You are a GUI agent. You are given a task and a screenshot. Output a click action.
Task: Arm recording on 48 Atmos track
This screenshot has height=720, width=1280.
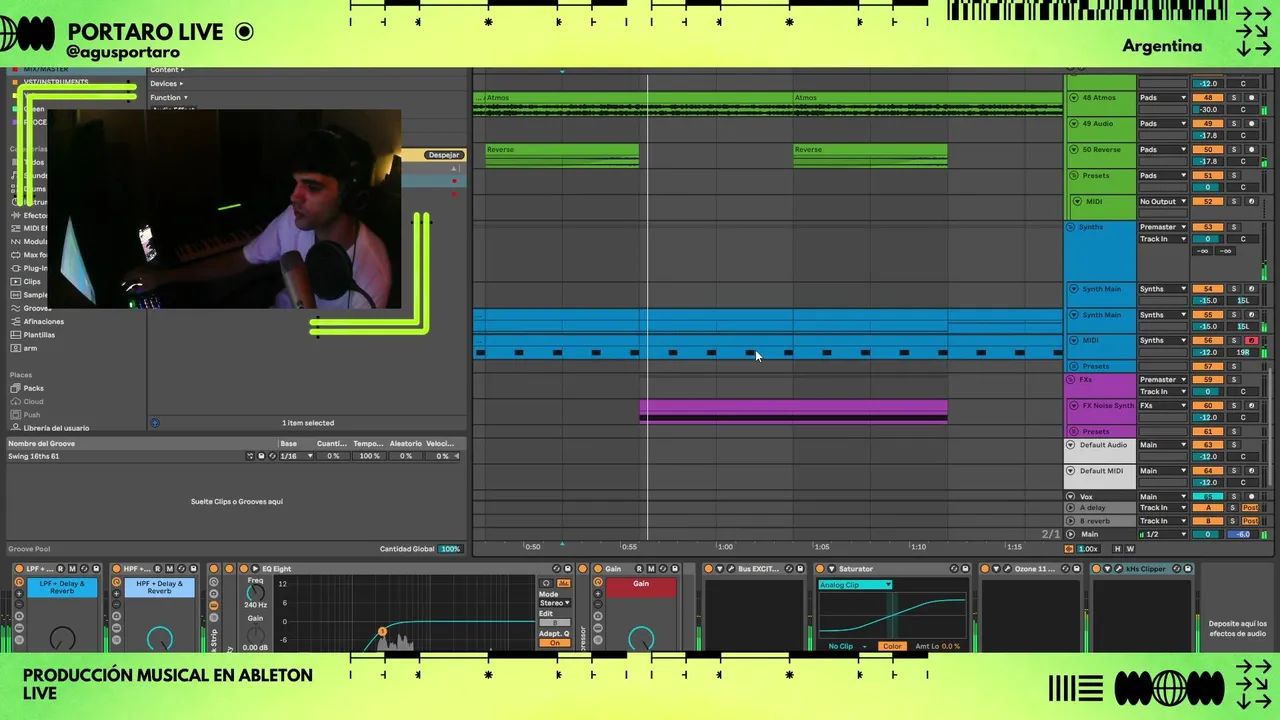click(x=1251, y=98)
